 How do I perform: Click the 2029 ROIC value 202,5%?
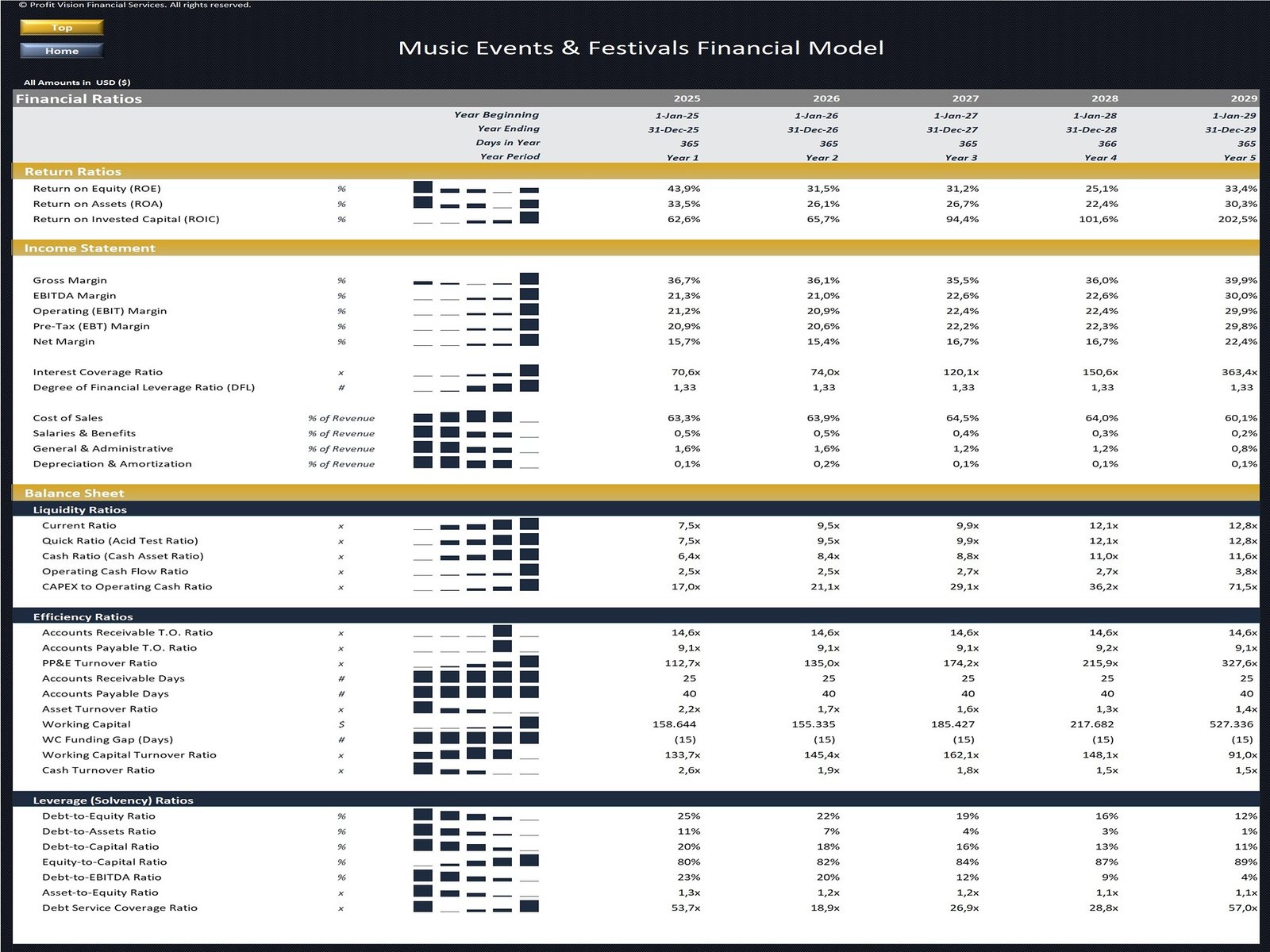pos(1237,219)
